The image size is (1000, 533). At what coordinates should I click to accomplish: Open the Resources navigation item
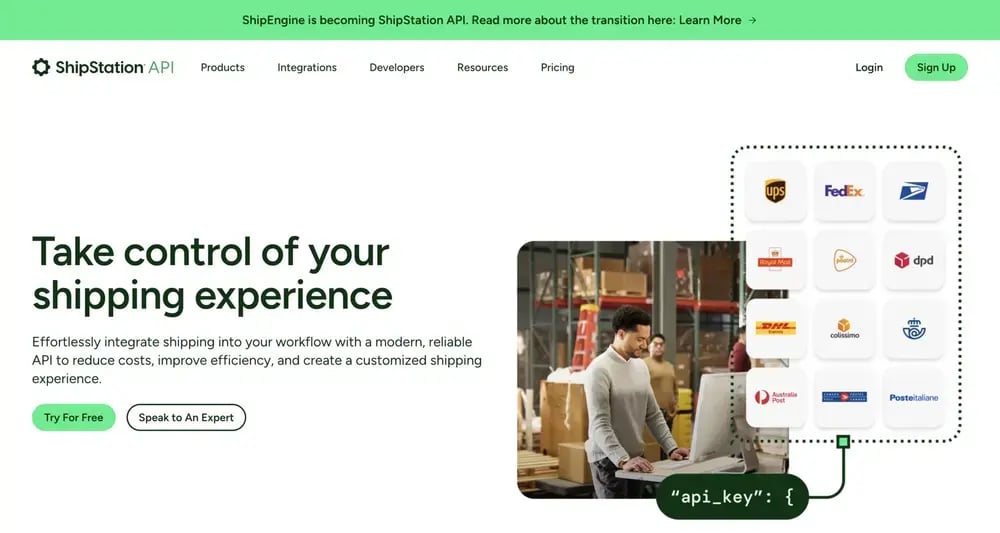482,68
